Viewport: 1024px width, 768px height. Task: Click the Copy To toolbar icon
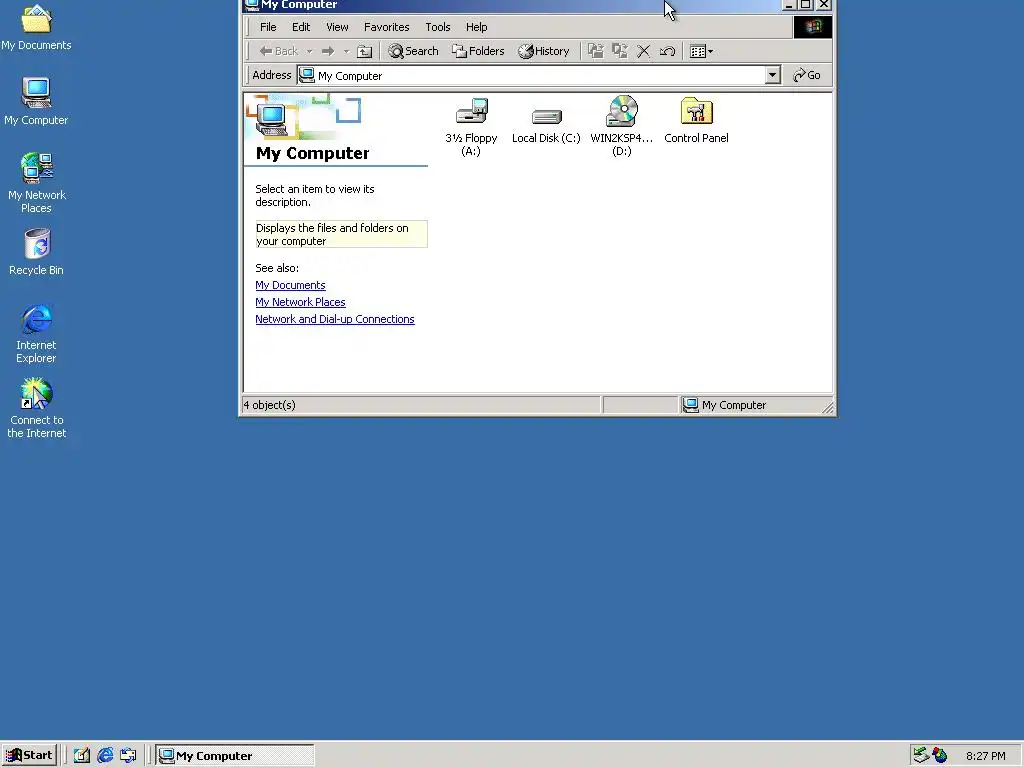619,51
